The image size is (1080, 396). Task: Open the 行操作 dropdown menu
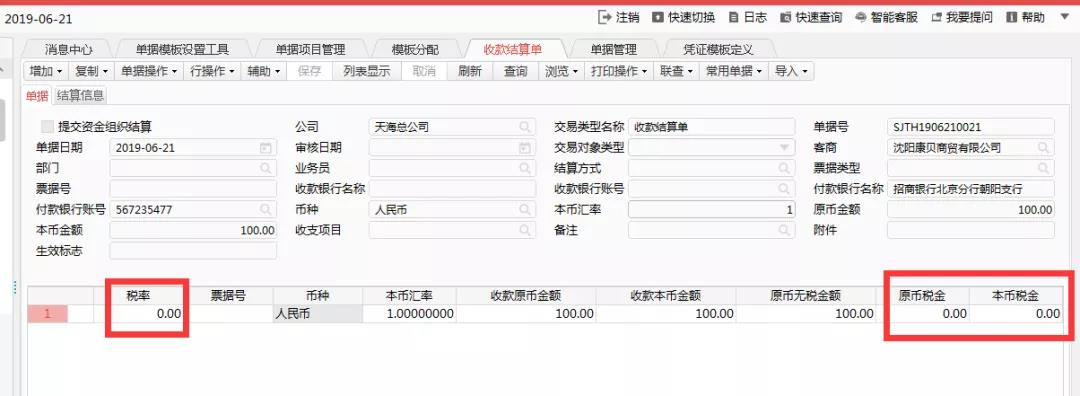(x=212, y=71)
